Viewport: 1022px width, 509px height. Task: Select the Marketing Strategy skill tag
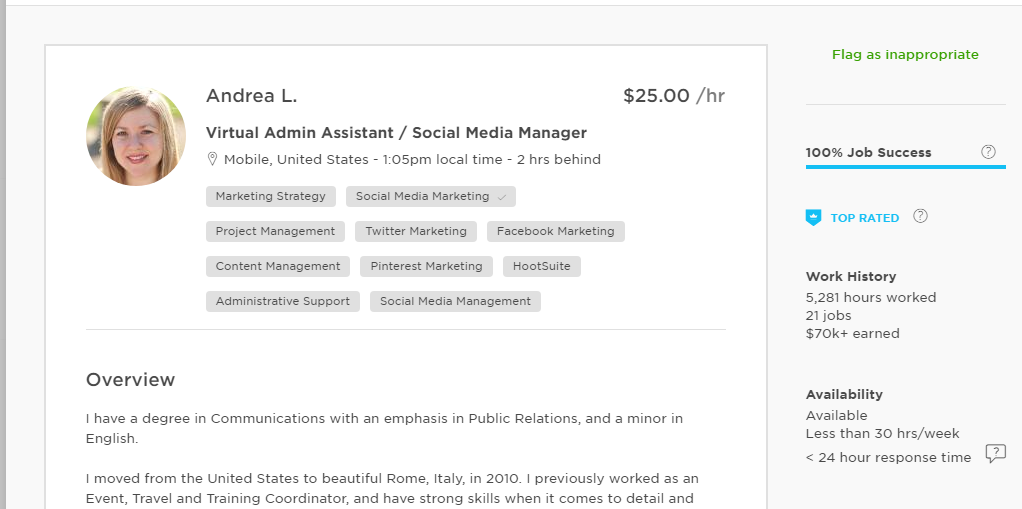point(270,196)
